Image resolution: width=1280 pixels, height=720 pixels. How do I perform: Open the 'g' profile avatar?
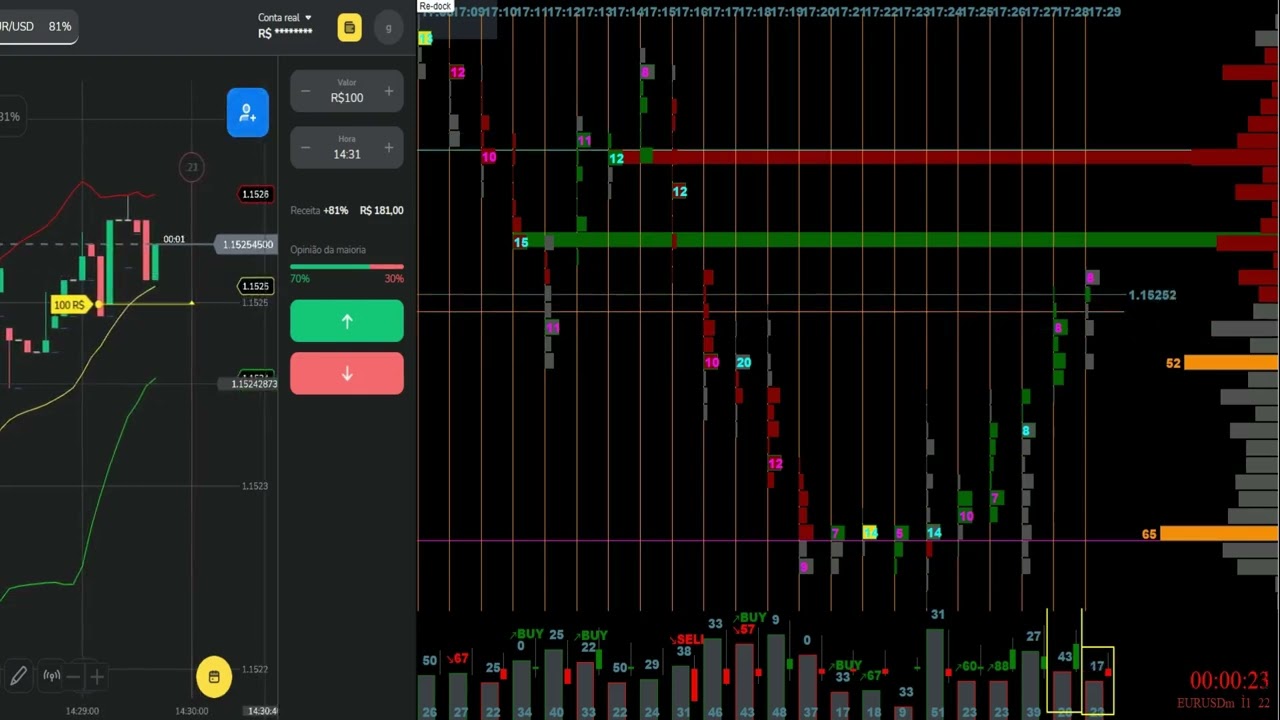tap(389, 28)
